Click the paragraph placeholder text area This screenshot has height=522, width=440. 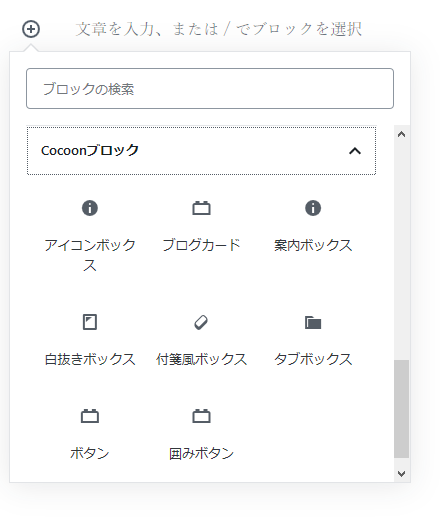pos(218,29)
